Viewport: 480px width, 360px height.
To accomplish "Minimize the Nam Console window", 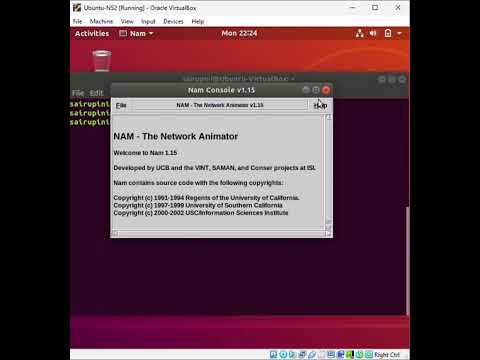I will [306, 90].
